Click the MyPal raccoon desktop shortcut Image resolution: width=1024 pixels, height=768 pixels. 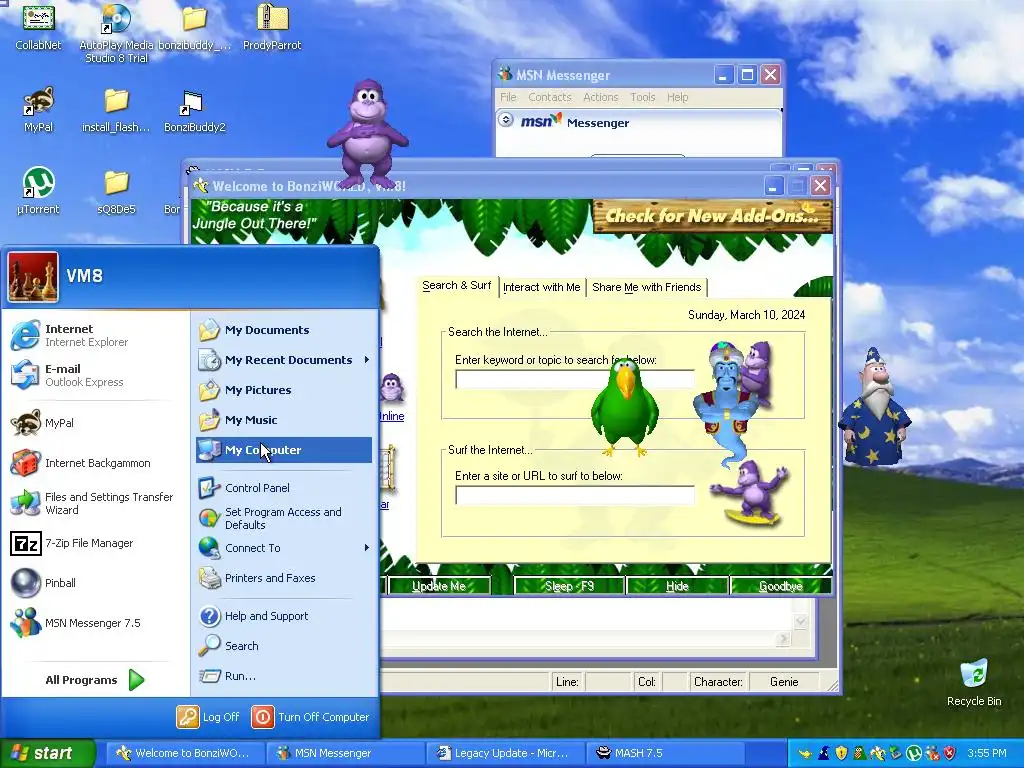pyautogui.click(x=38, y=110)
